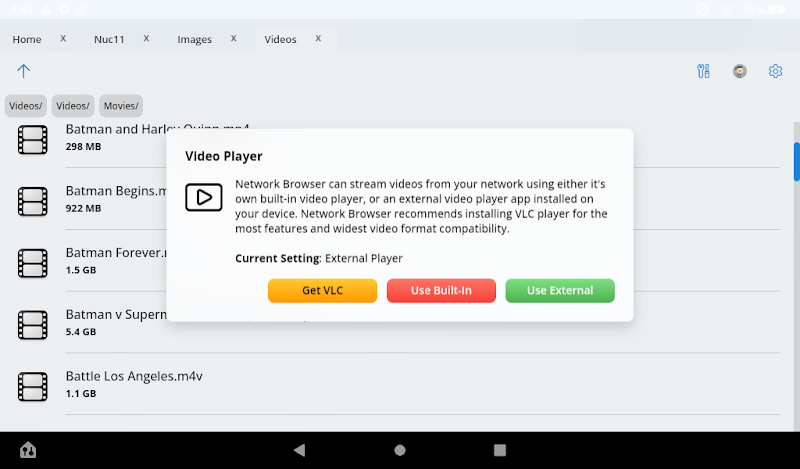Viewport: 800px width, 469px height.
Task: Open the user avatar profile
Action: click(x=739, y=71)
